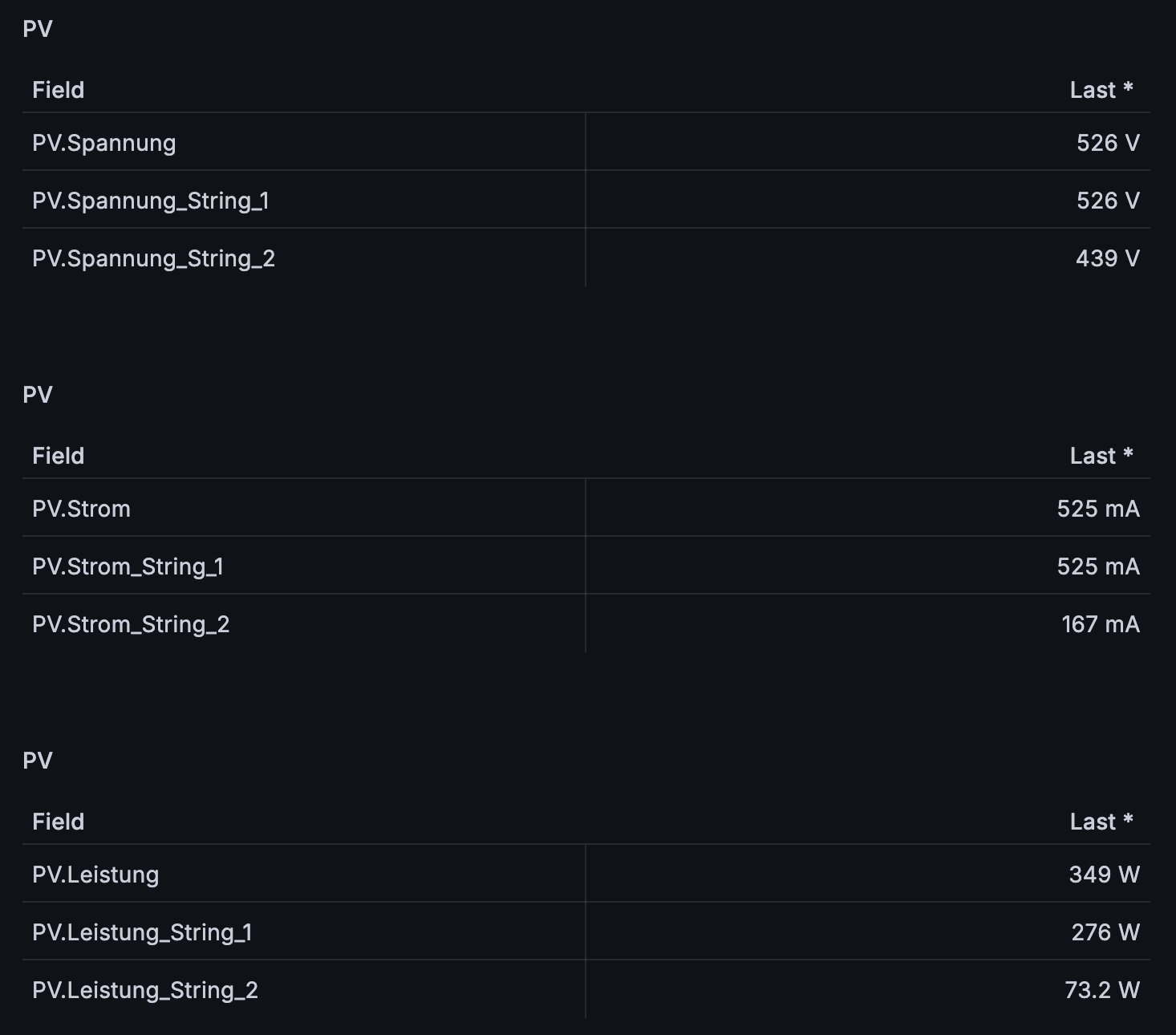Select the PV.Strom_String_1 row label
Screen dimensions: 1176x1035
(128, 567)
